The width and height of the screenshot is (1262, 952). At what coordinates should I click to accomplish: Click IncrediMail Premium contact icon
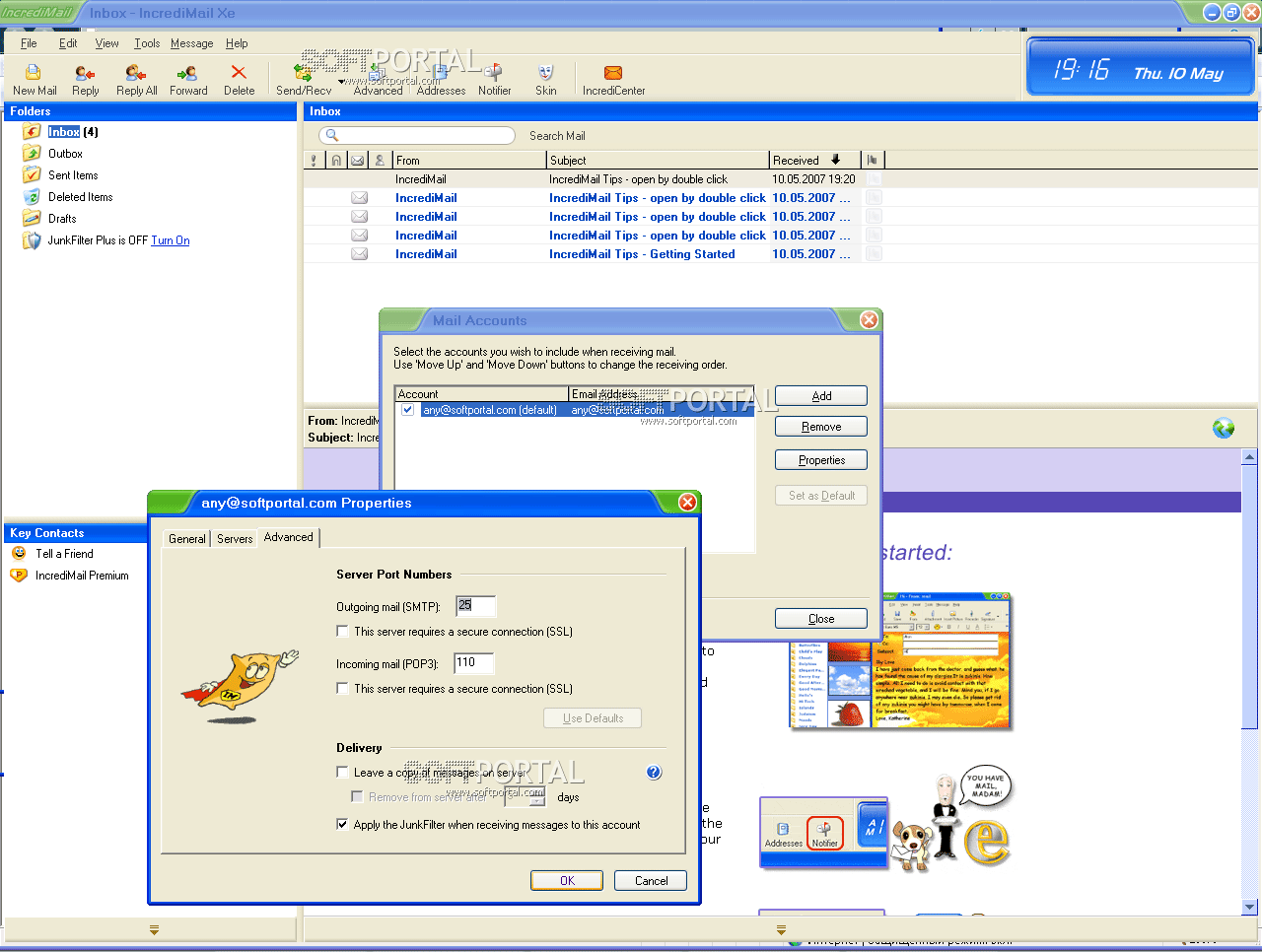[19, 576]
